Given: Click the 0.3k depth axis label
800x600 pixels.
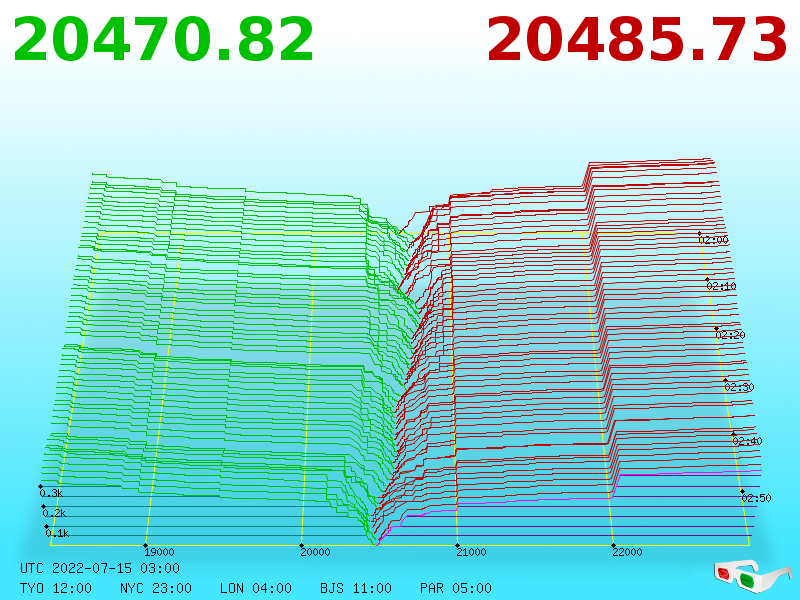Looking at the screenshot, I should pos(51,493).
